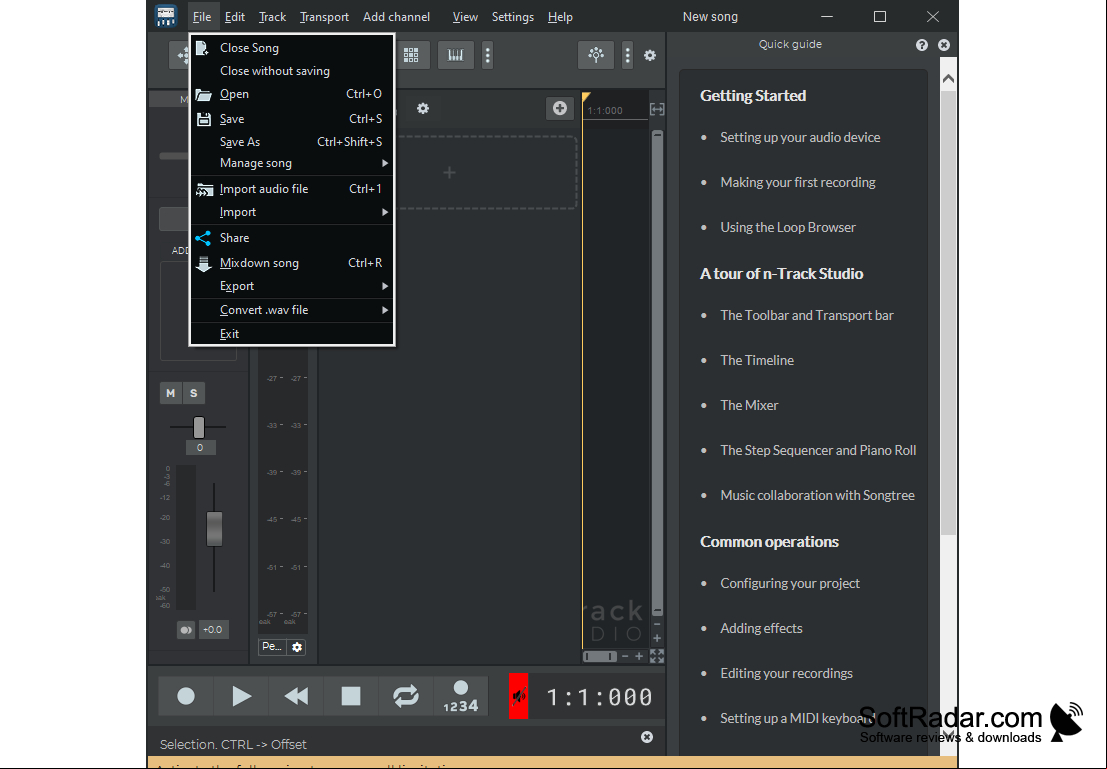
Task: Click the Record button in transport bar
Action: 186,696
